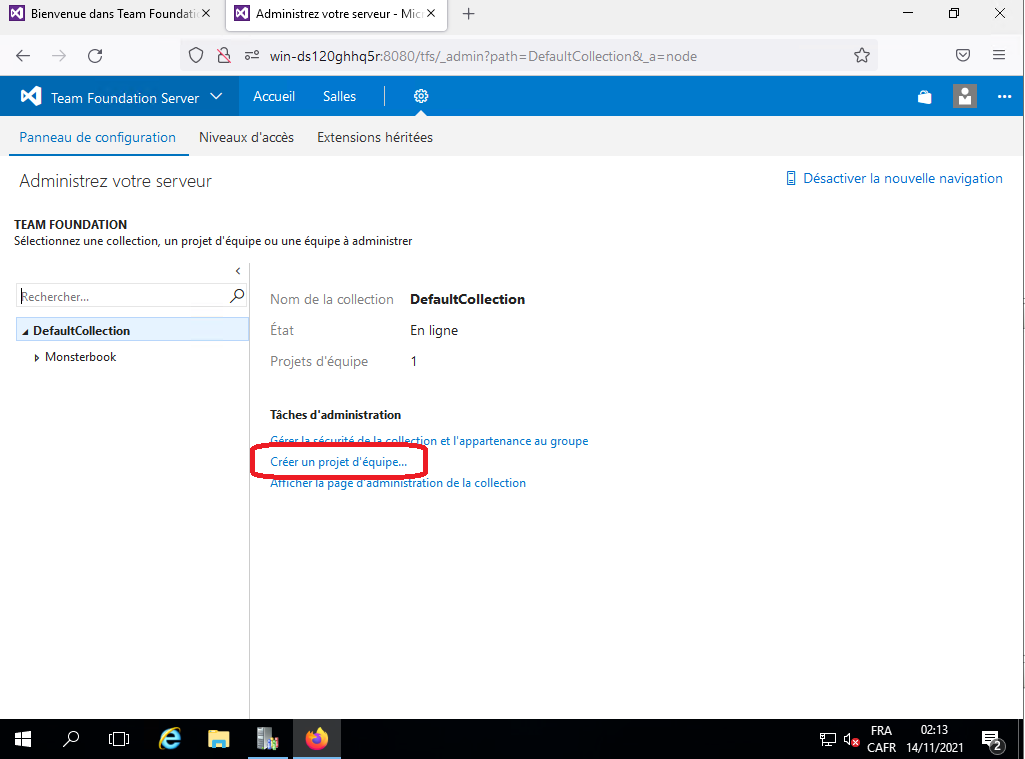The image size is (1025, 759).
Task: Open Server Manager taskbar icon
Action: pos(267,739)
